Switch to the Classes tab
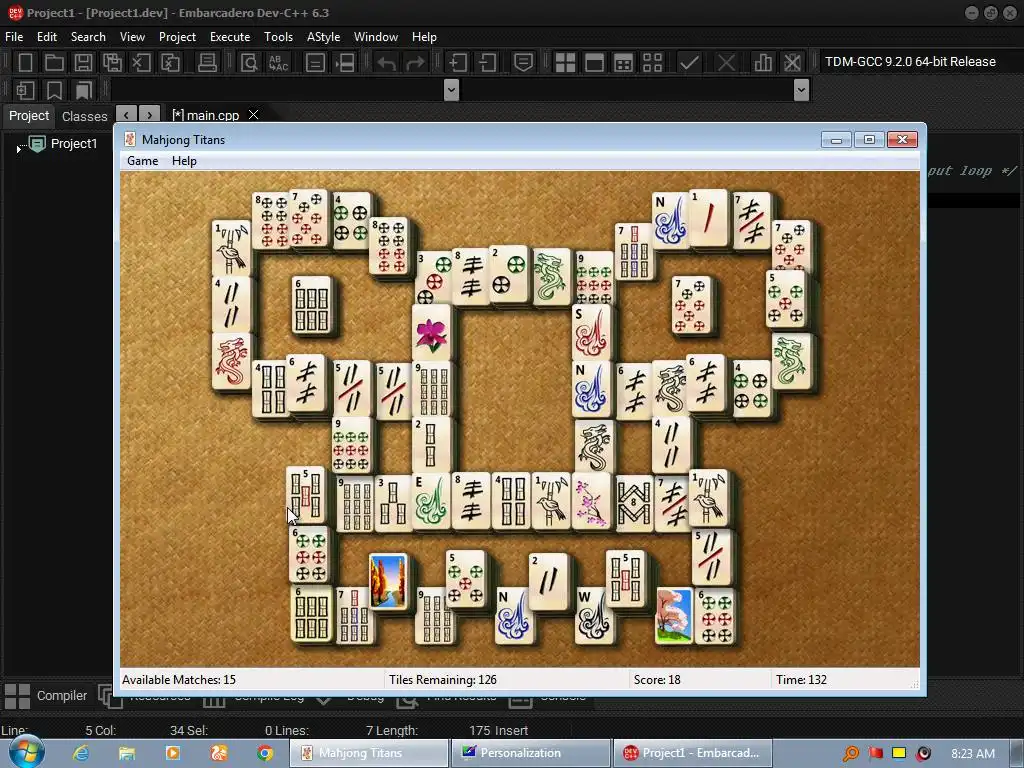The height and width of the screenshot is (768, 1024). (x=84, y=116)
